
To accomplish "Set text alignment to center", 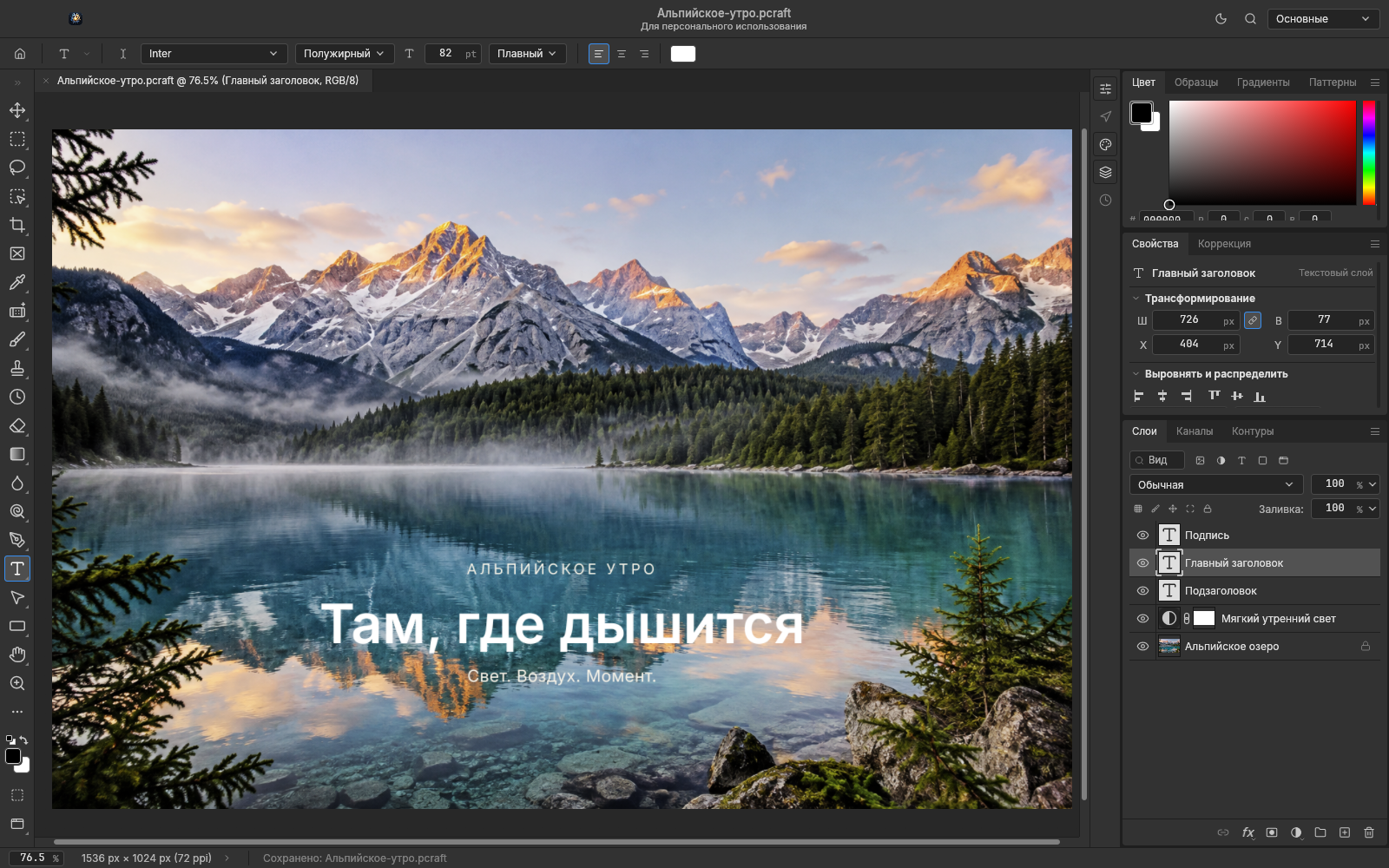I will coord(622,54).
